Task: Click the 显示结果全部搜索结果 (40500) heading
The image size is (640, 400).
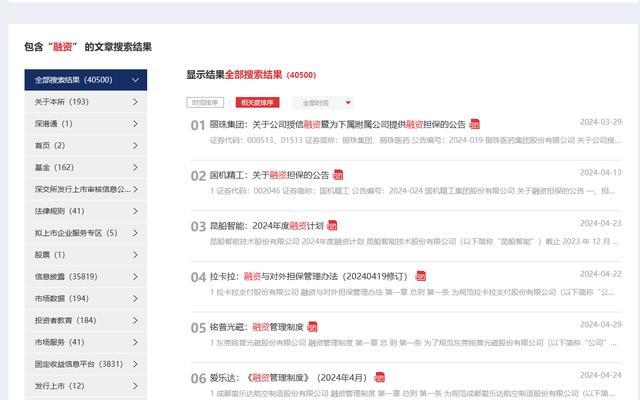Action: (x=251, y=75)
